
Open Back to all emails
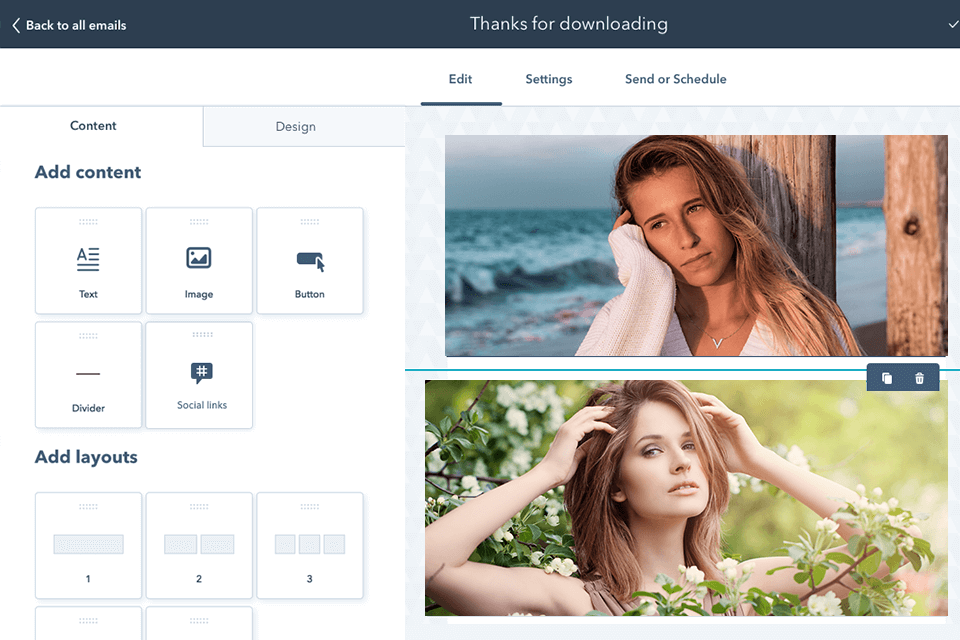pos(68,24)
